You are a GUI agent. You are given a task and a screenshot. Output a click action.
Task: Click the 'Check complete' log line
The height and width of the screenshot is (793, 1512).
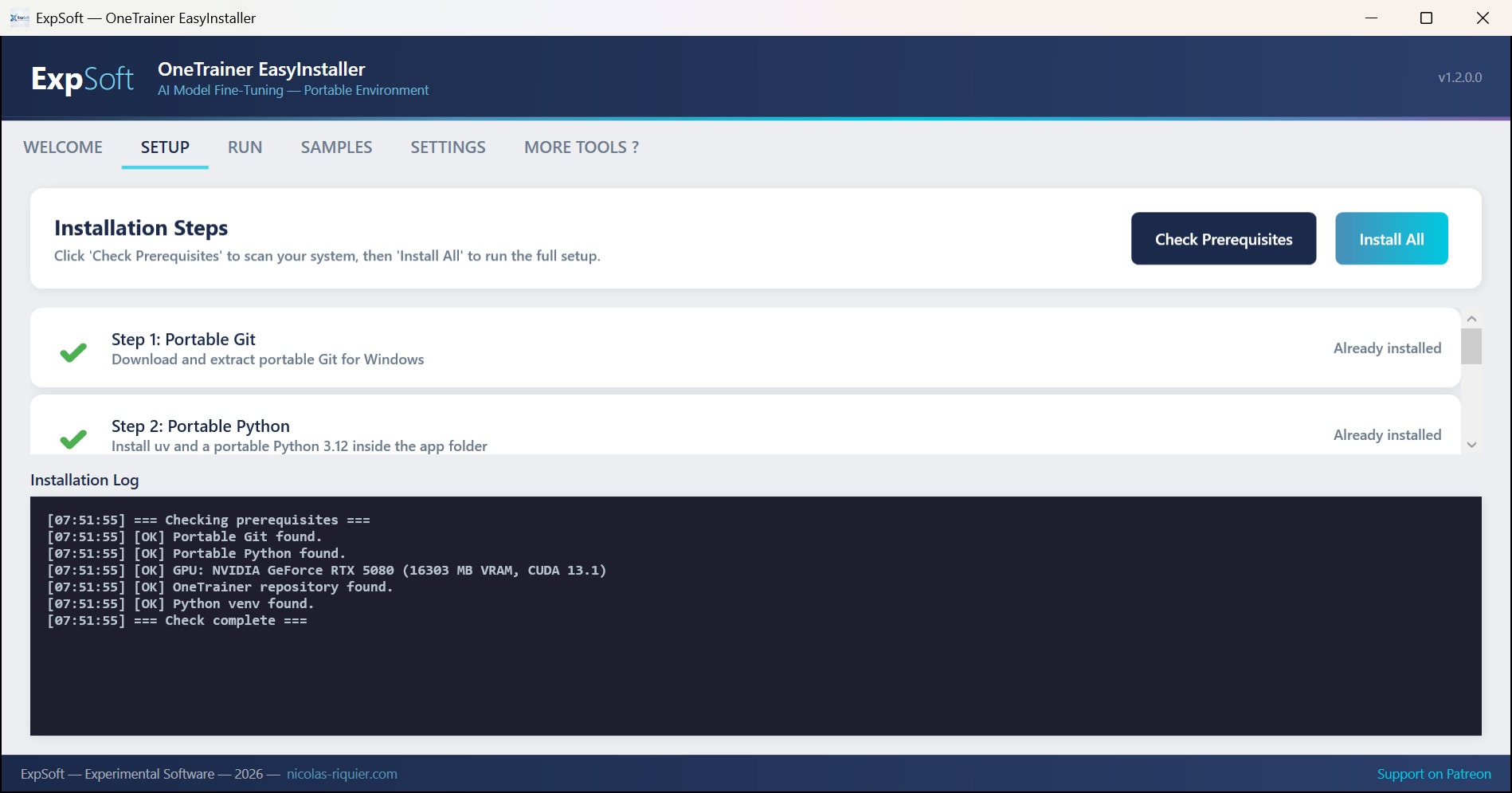coord(177,620)
